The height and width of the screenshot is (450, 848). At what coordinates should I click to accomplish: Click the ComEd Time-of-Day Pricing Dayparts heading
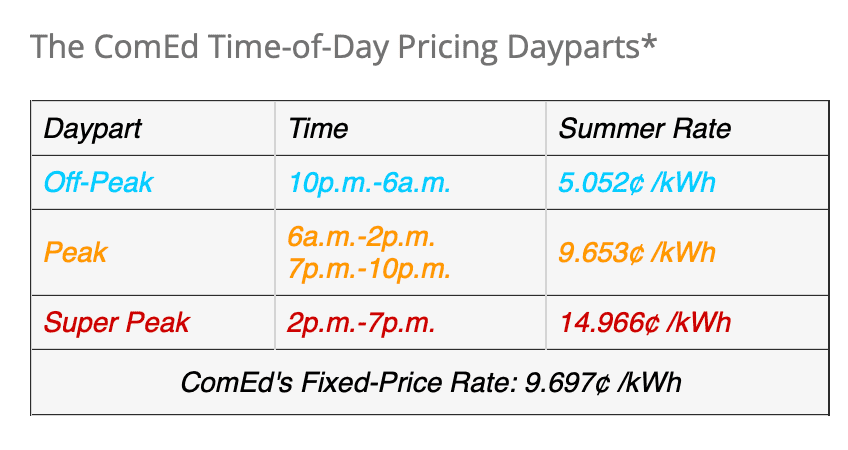pos(343,48)
